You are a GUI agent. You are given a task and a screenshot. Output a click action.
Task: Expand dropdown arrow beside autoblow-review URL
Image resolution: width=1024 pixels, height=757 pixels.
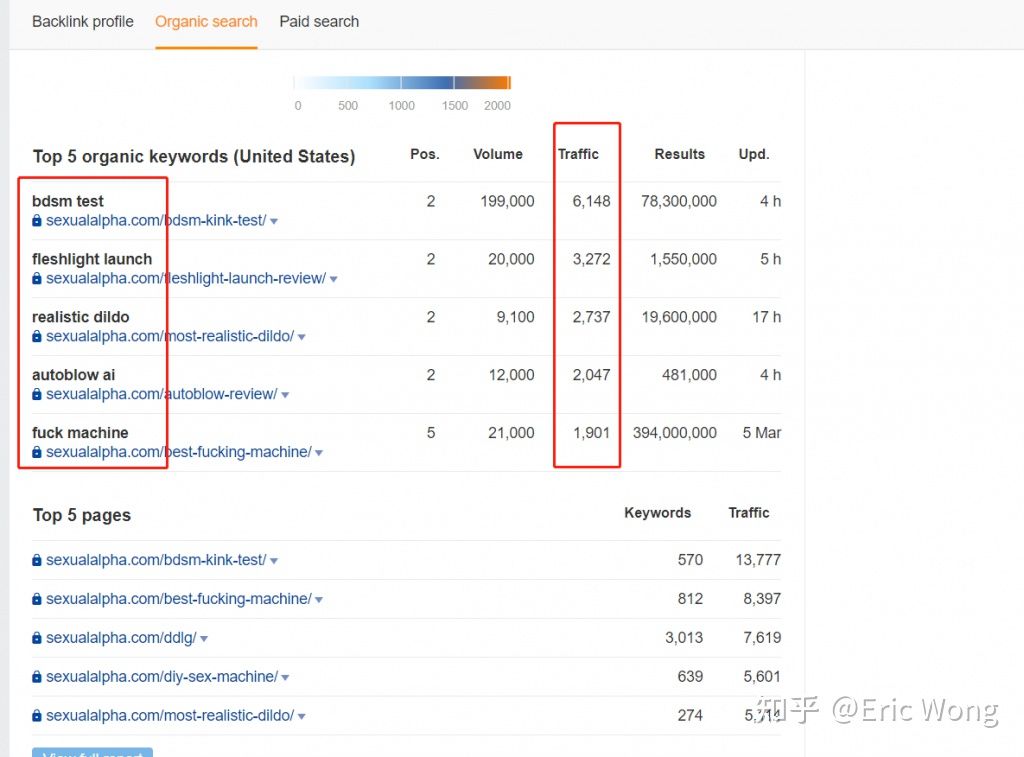[285, 395]
